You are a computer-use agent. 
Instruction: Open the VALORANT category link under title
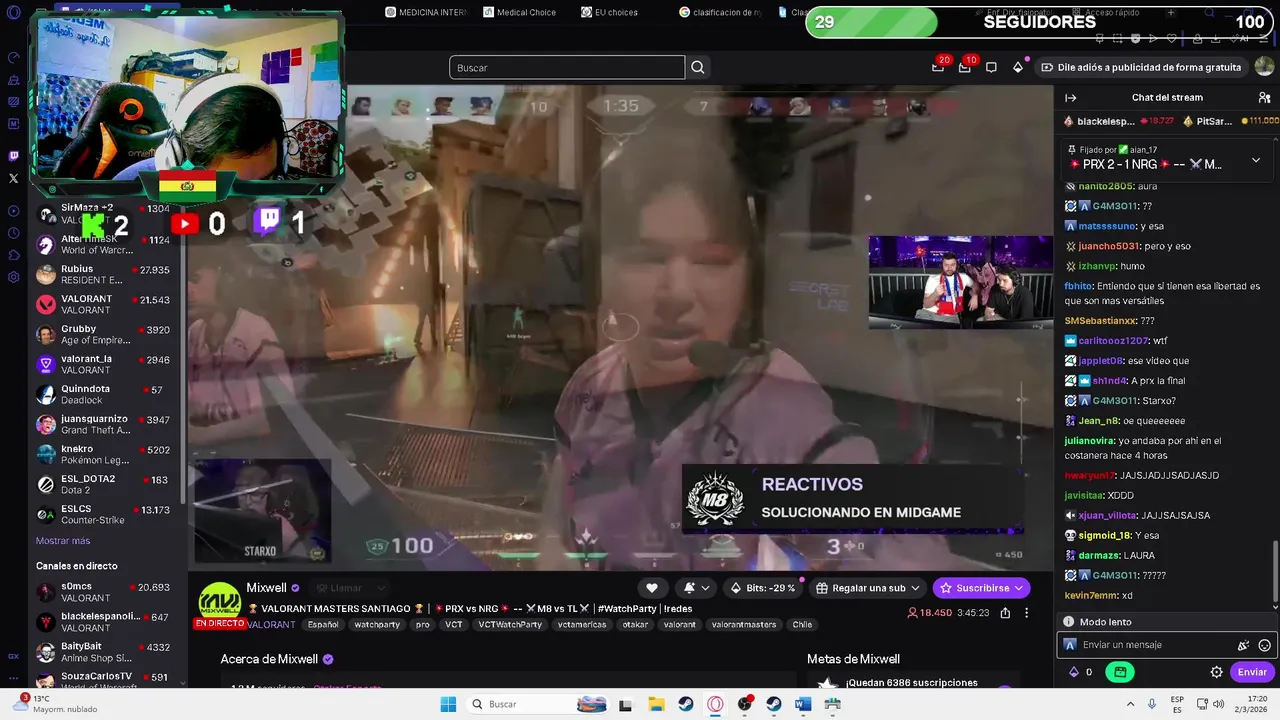(271, 624)
